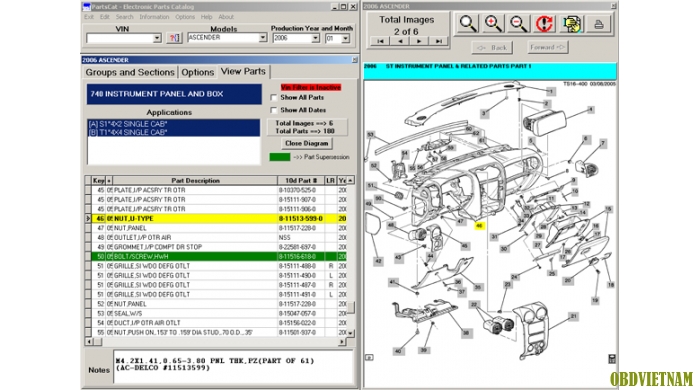
Task: Click the calculator icon at diagram bottom-right
Action: [x=612, y=358]
